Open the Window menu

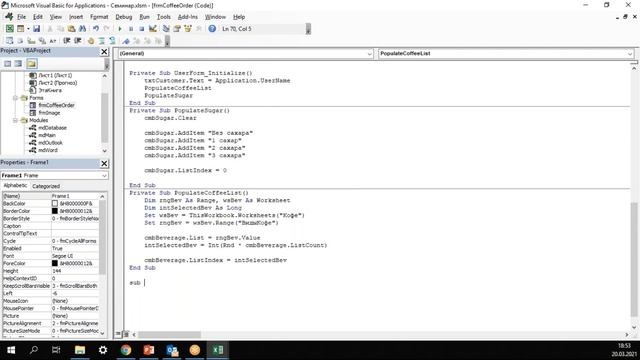(x=215, y=17)
